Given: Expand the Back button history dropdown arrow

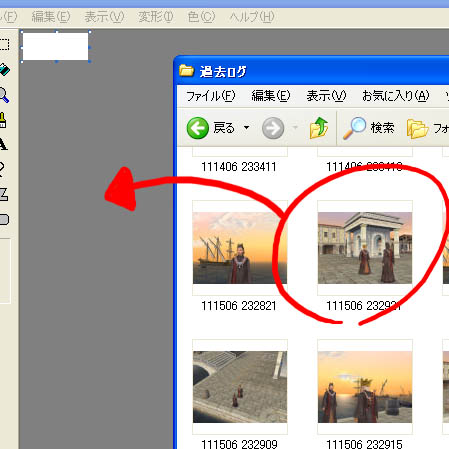Looking at the screenshot, I should tap(246, 128).
